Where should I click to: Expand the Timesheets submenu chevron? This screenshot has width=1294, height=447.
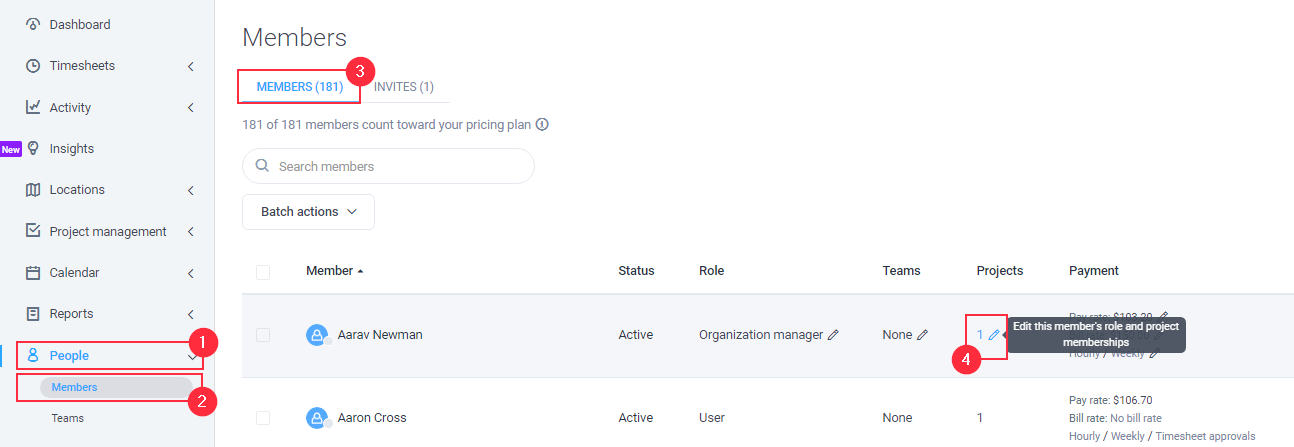(190, 66)
